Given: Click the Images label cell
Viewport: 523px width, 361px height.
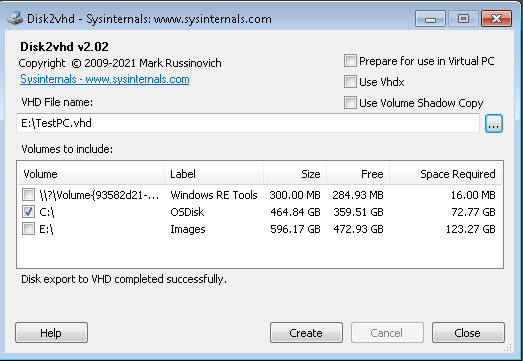Looking at the screenshot, I should (x=188, y=229).
